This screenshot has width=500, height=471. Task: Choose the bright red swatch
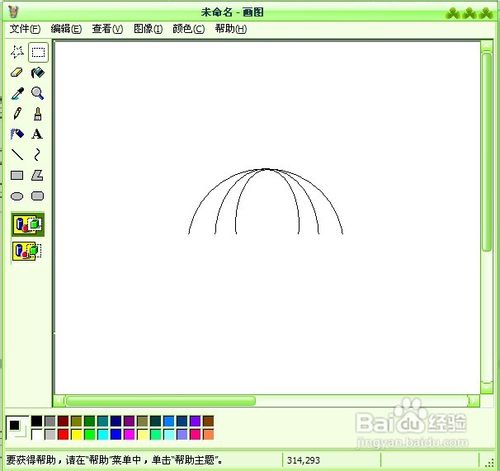(63, 435)
